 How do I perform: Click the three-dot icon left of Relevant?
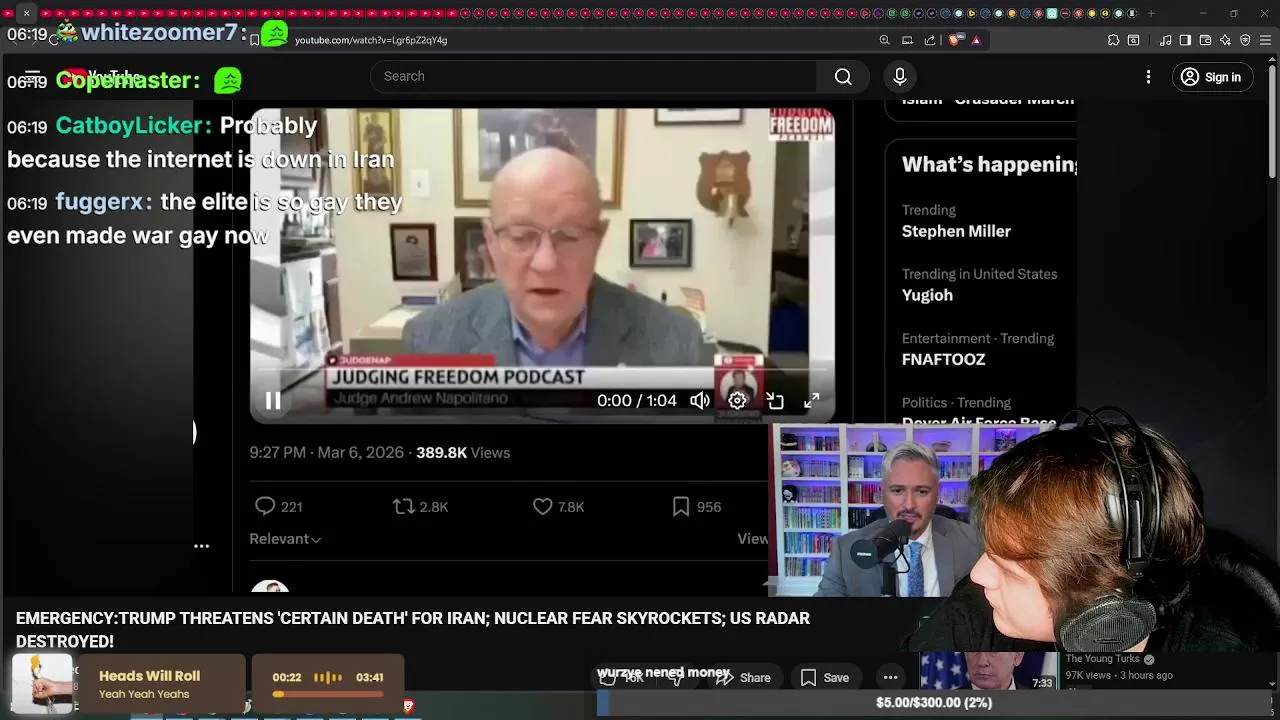pyautogui.click(x=201, y=546)
